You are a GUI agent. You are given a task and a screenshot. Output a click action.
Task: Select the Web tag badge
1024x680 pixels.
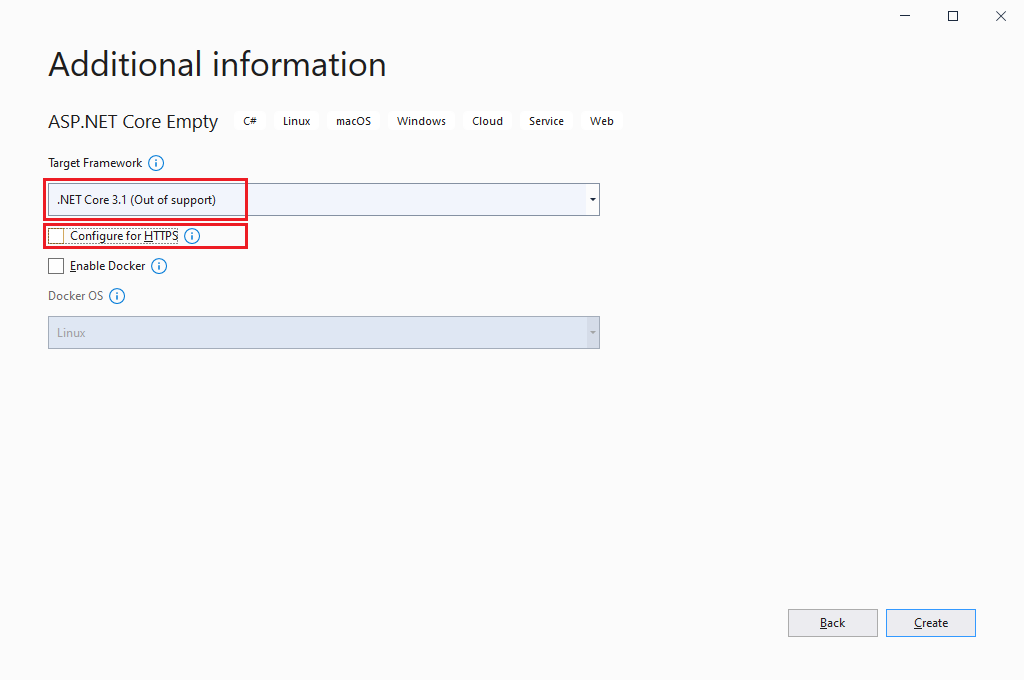pyautogui.click(x=601, y=120)
